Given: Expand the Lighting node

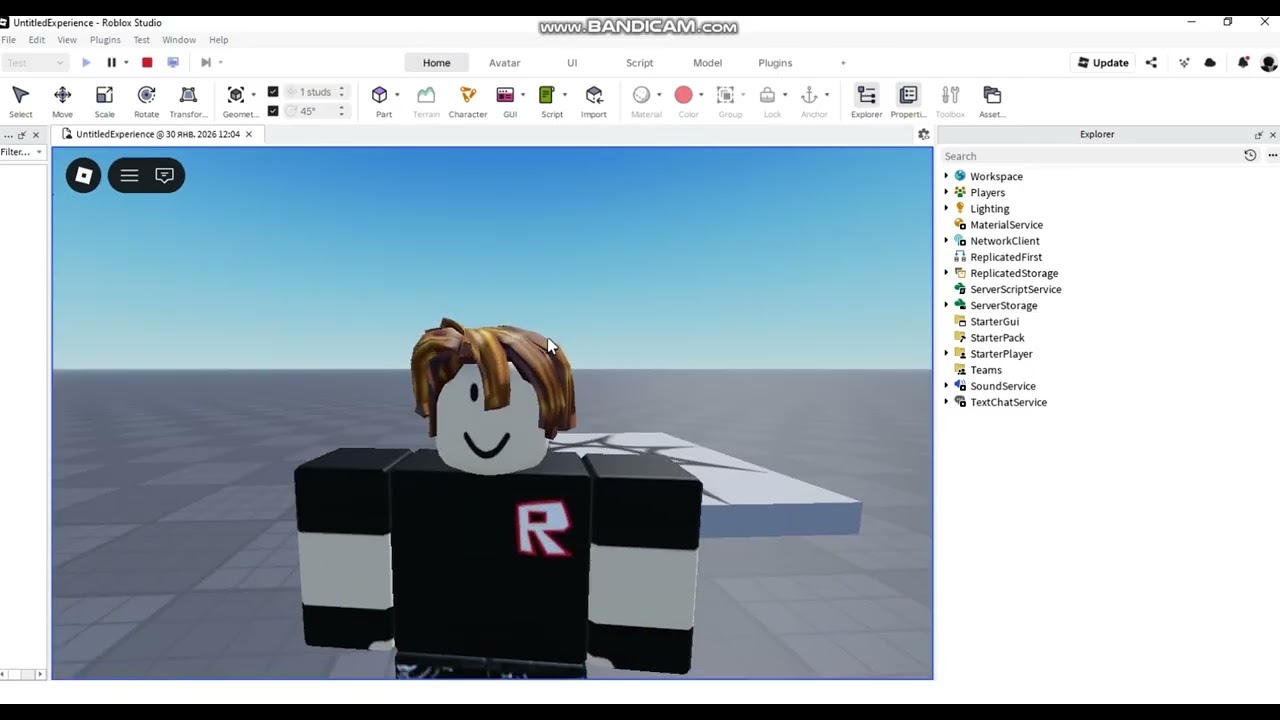Looking at the screenshot, I should 946,208.
